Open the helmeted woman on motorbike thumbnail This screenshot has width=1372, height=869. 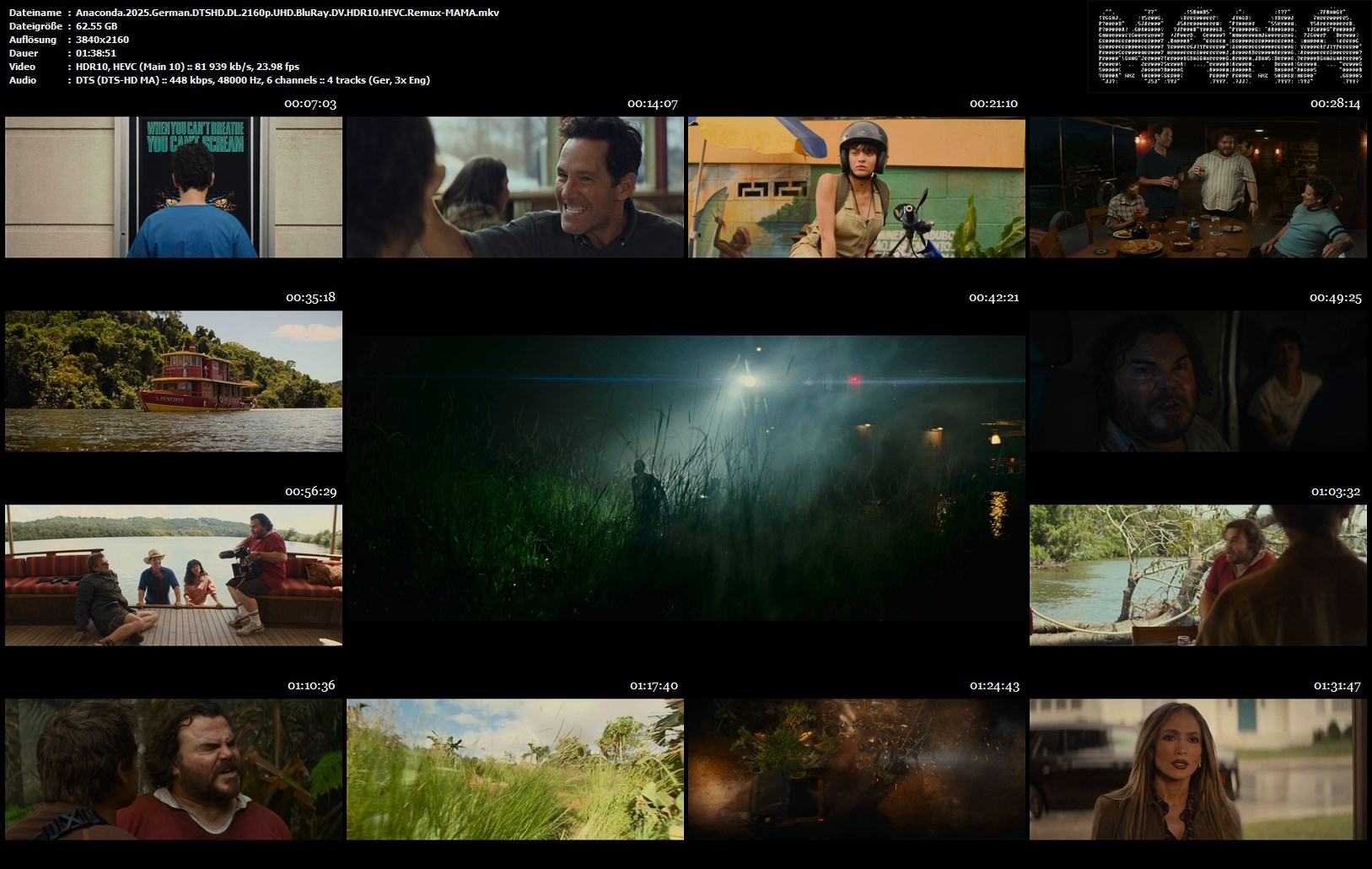click(x=857, y=187)
